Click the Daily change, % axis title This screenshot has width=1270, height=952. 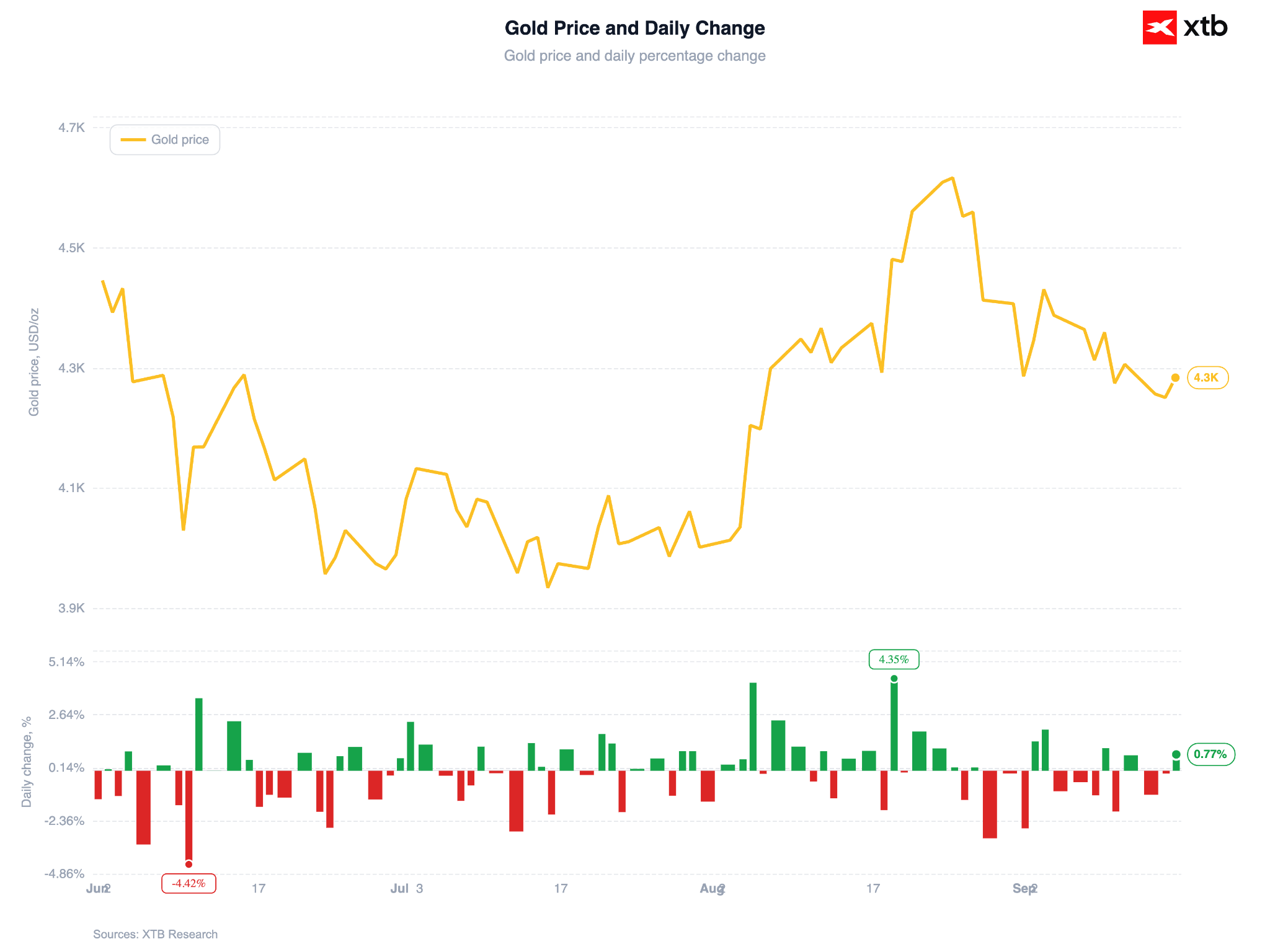[x=27, y=762]
